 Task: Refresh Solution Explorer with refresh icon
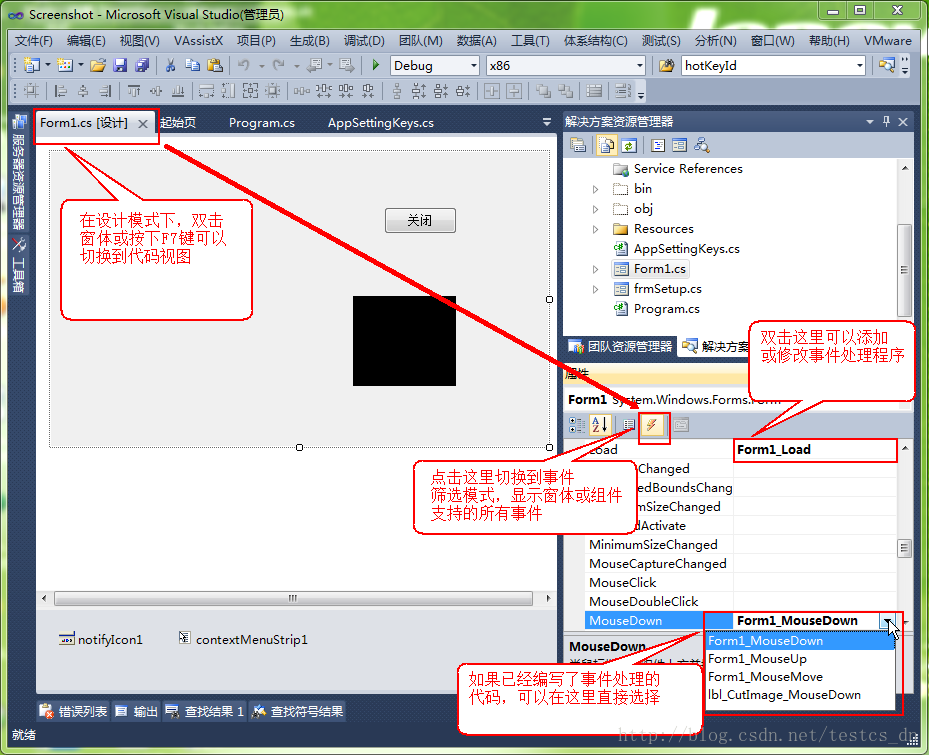[x=629, y=145]
